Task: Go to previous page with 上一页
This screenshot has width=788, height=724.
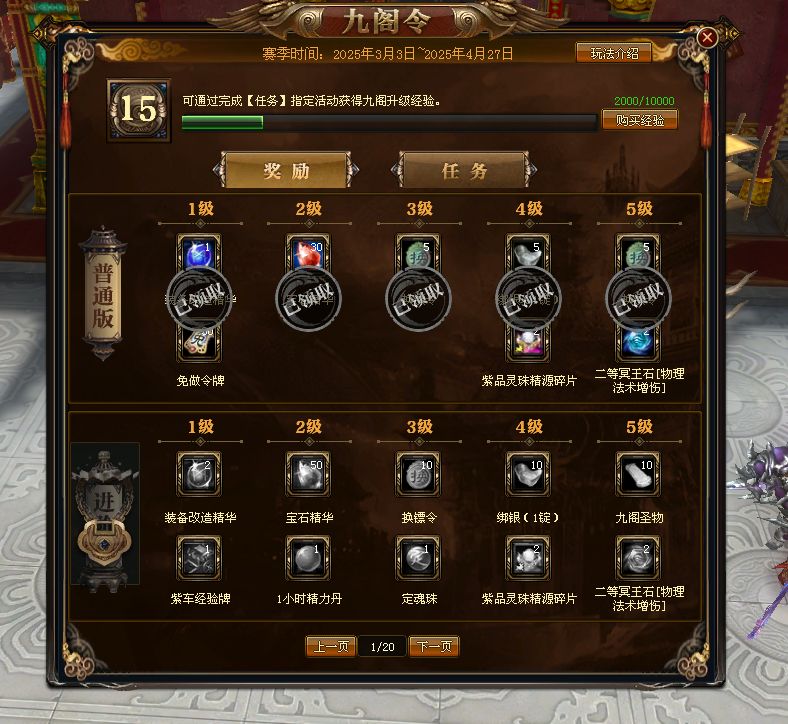Action: [x=331, y=646]
